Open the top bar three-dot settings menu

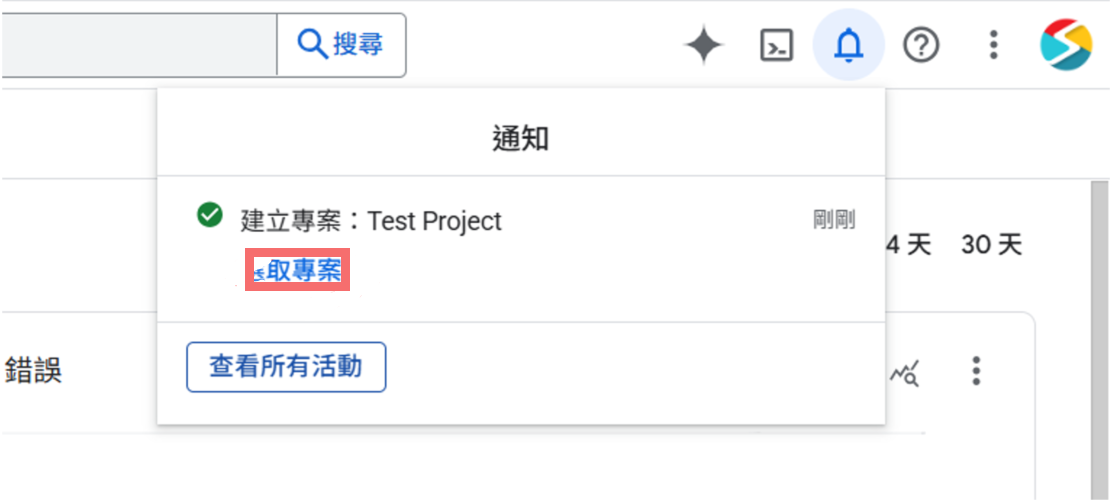[x=993, y=45]
